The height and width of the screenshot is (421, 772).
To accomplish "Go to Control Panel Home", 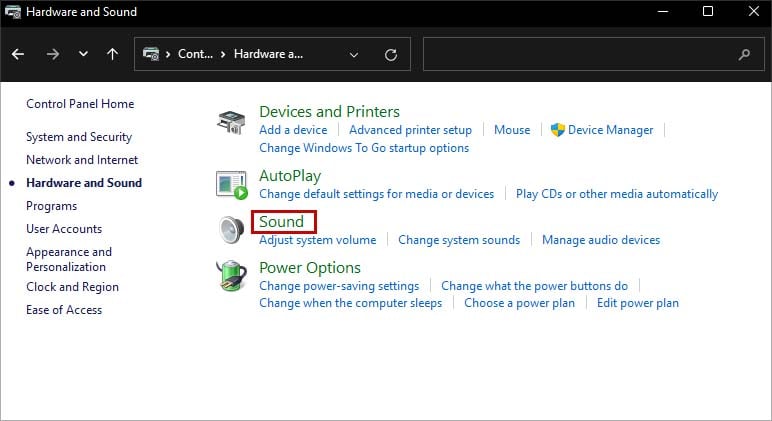I will point(80,104).
